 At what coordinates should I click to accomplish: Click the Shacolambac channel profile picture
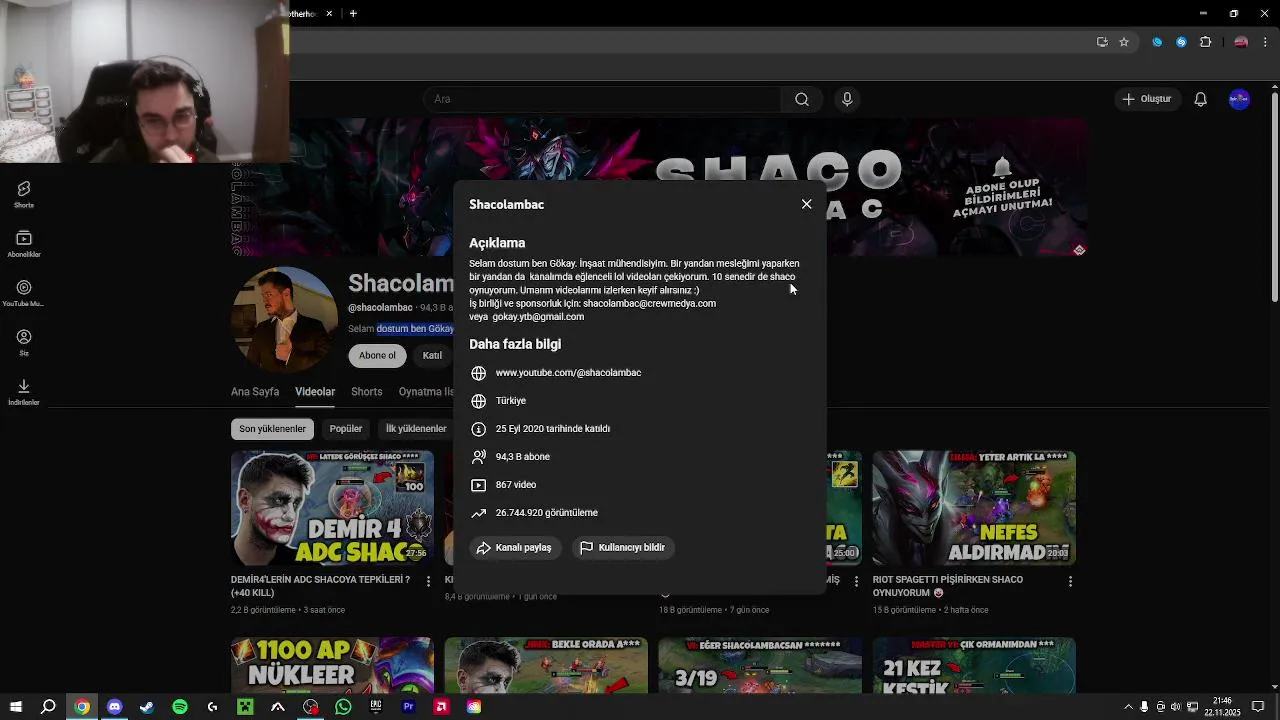pyautogui.click(x=284, y=320)
